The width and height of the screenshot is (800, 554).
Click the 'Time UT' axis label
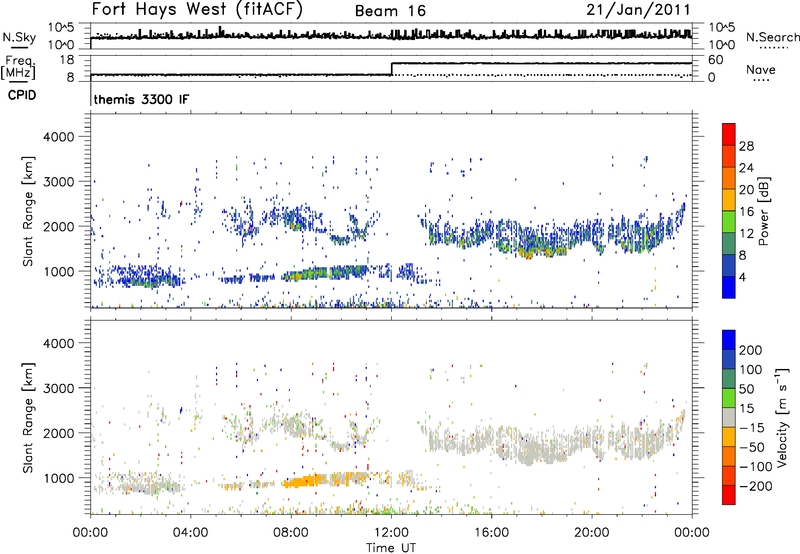click(x=391, y=547)
